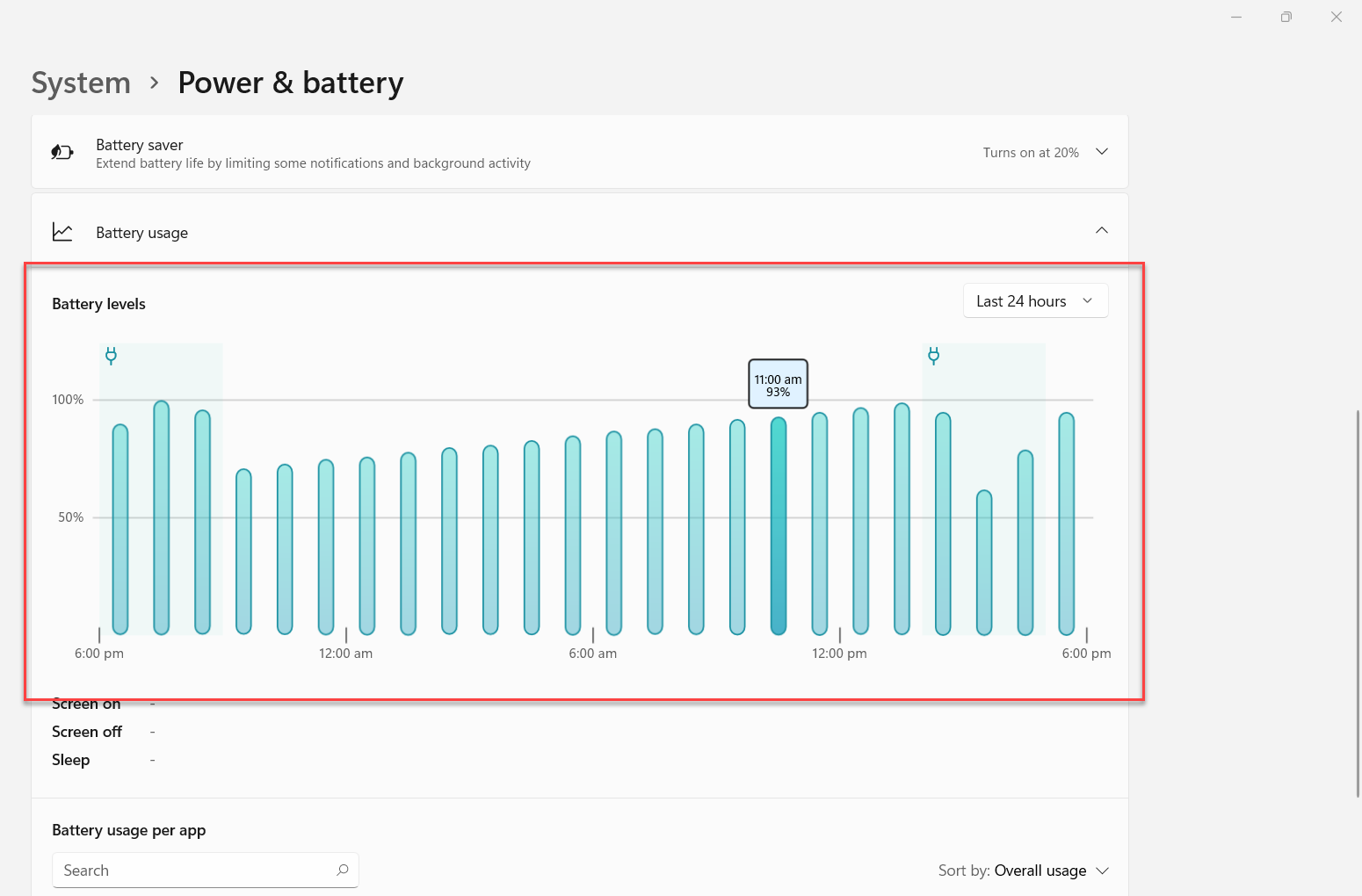Click the Battery usage line-chart icon
1362x896 pixels.
(62, 232)
